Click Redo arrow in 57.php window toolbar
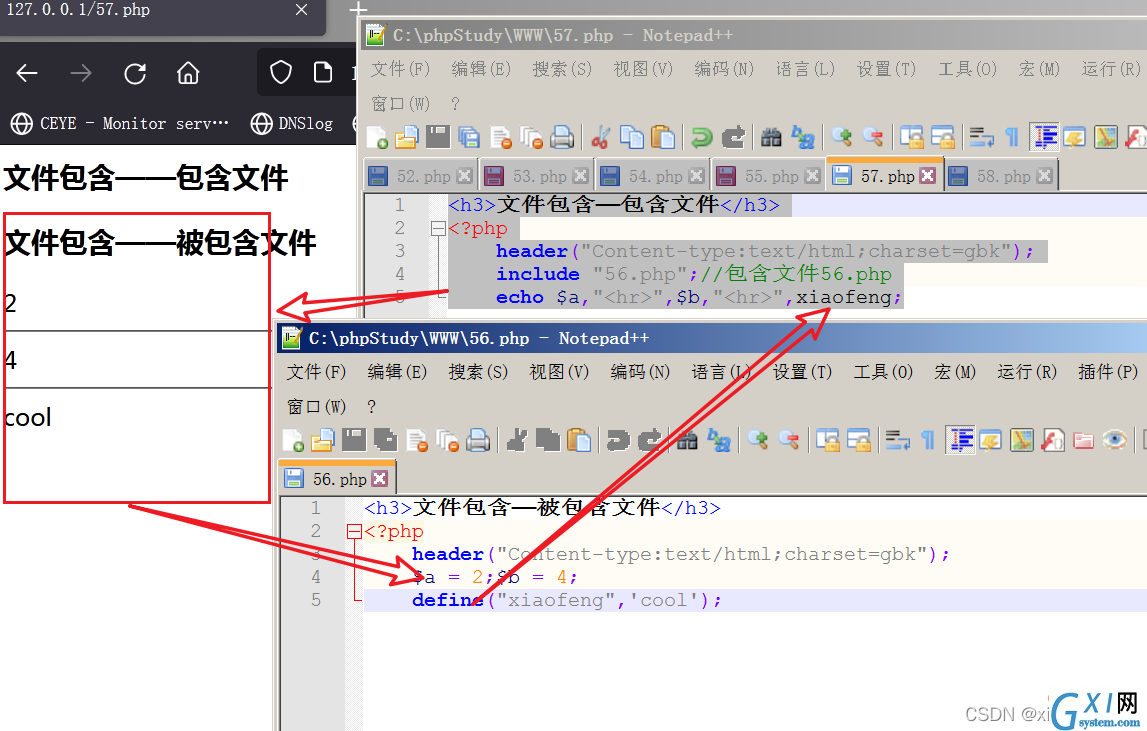The image size is (1147, 731). (733, 137)
